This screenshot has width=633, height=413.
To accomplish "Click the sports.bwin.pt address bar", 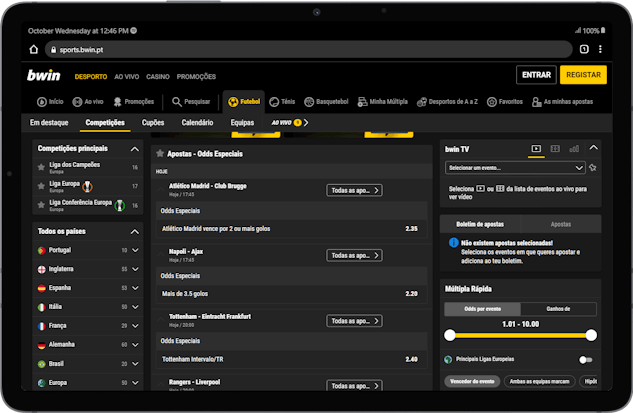I will (x=308, y=50).
